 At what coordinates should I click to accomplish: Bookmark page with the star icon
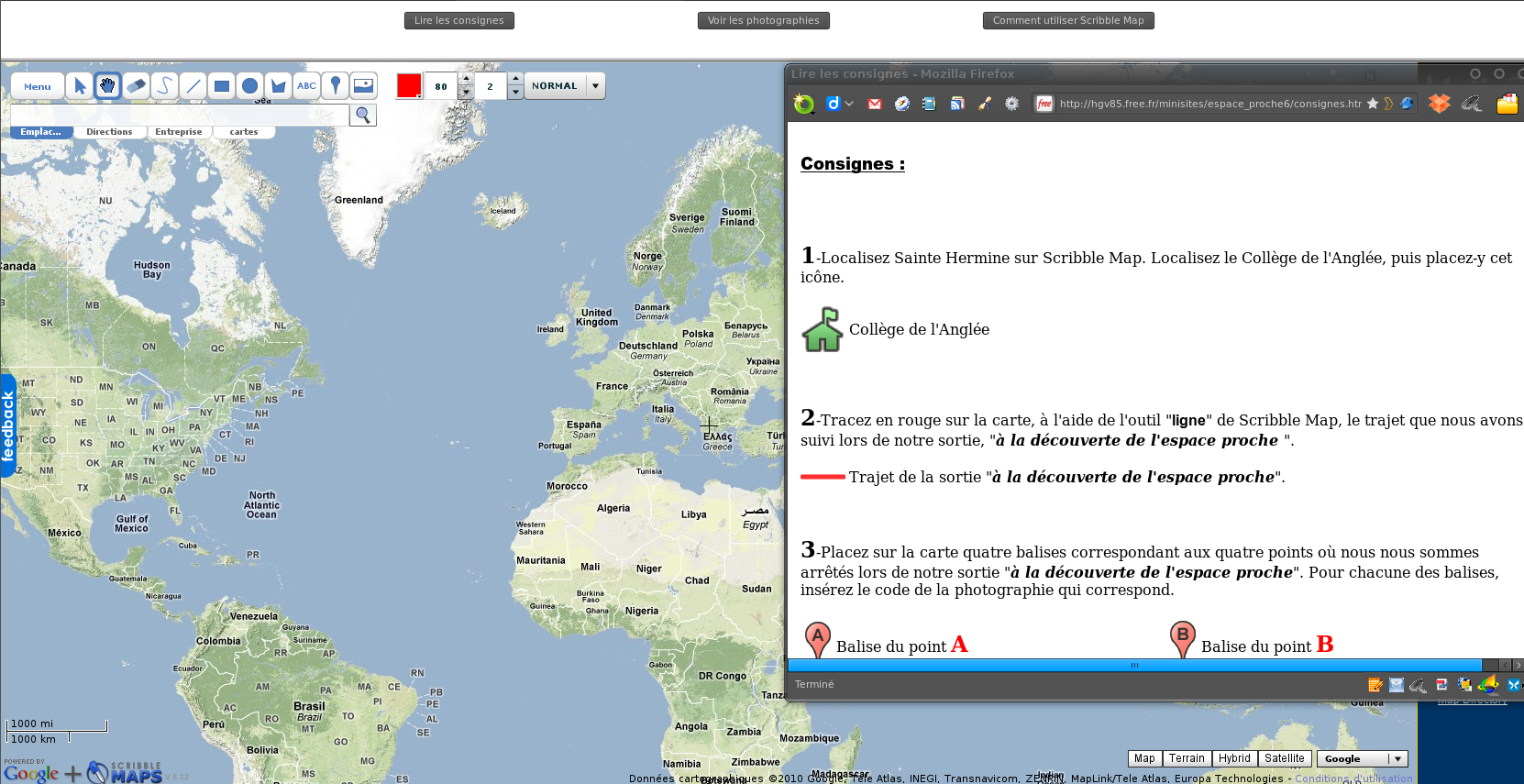[x=1373, y=104]
